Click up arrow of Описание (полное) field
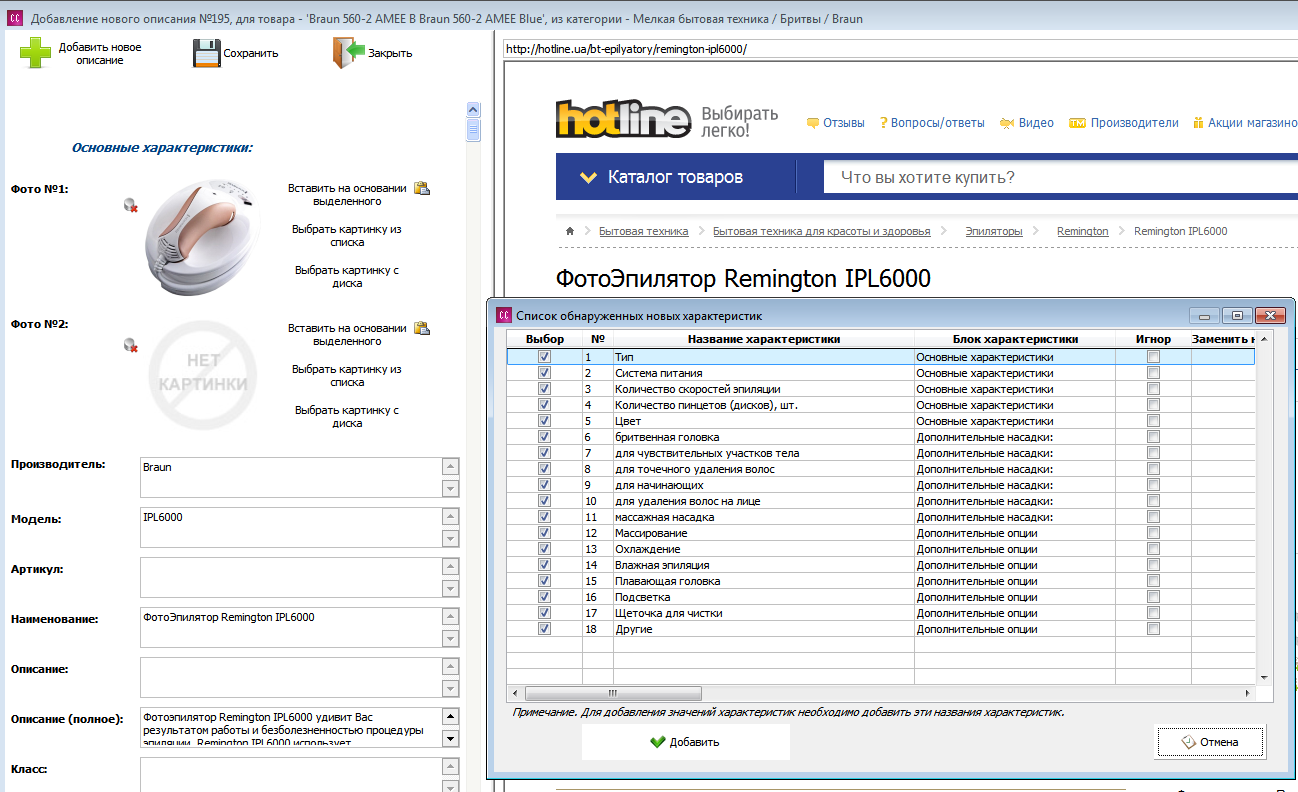The image size is (1298, 792). click(x=451, y=717)
